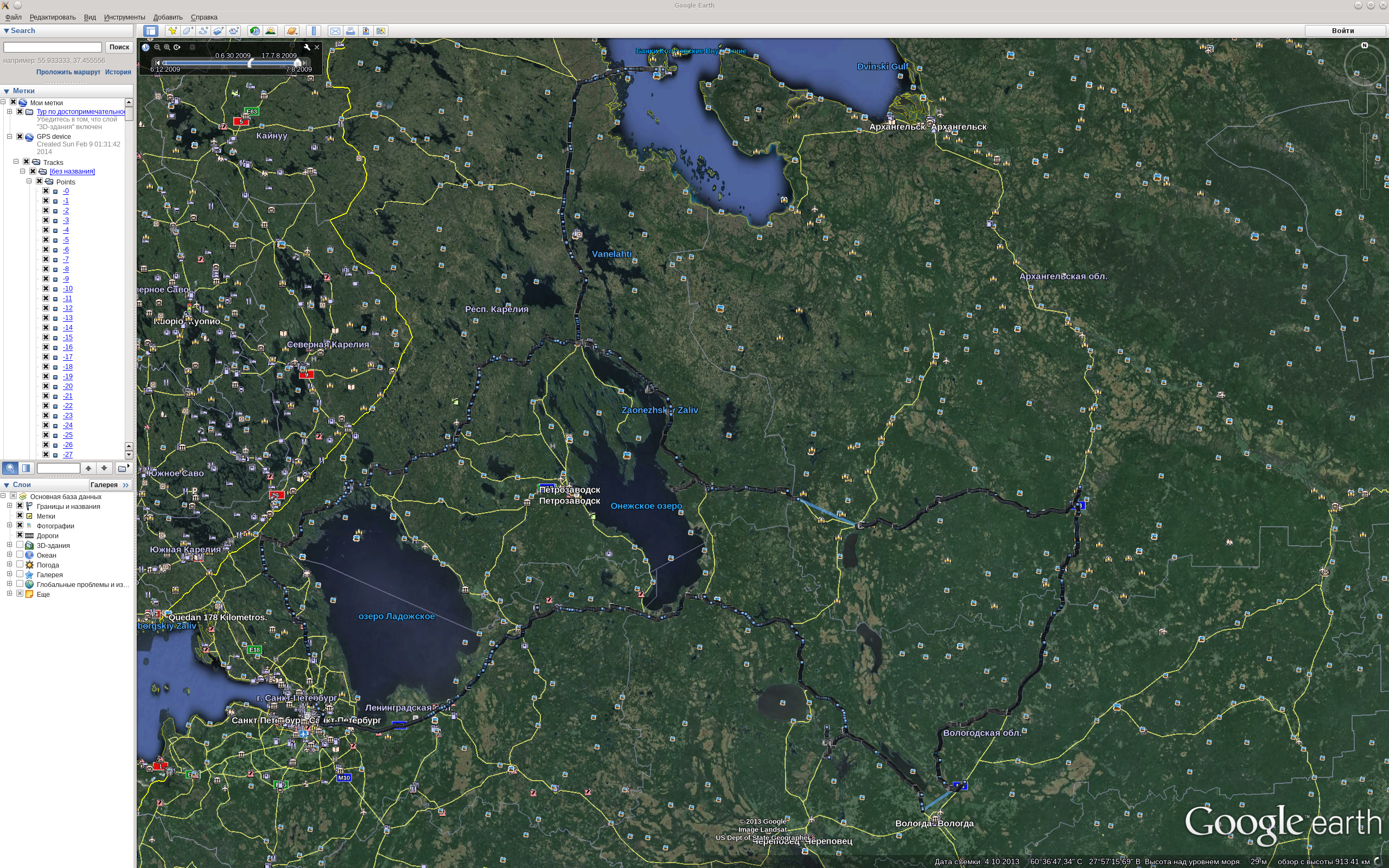
Task: Jump time slider to the start
Action: pos(157,62)
